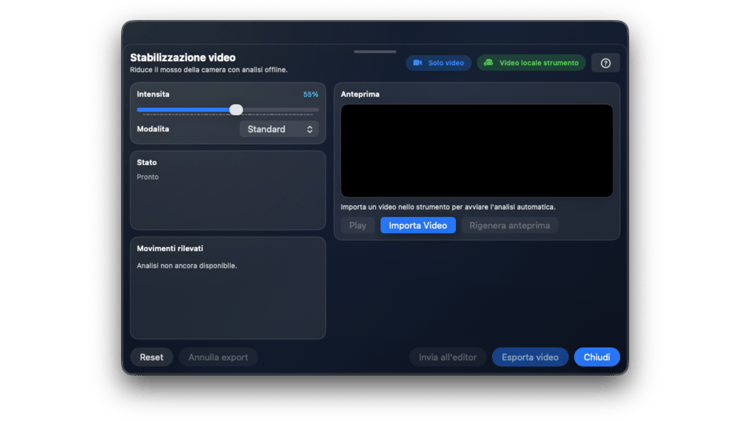
Task: Click the Intensita slider thumb
Action: point(236,110)
